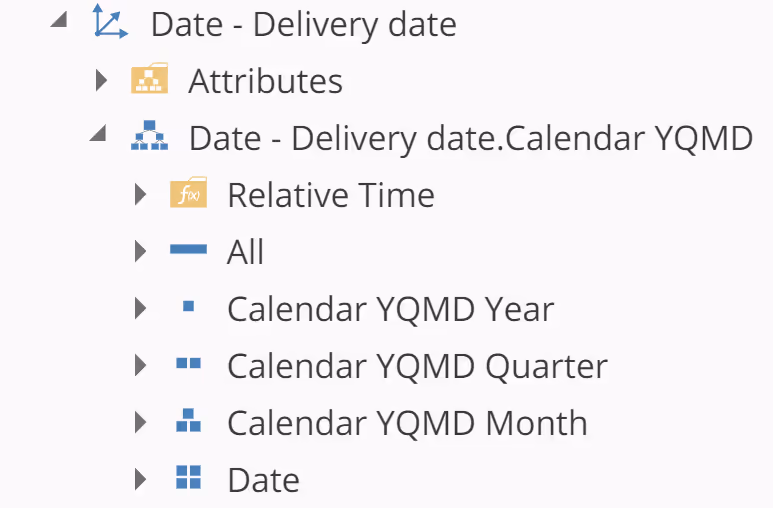
Task: Click the four-square Date level icon
Action: [x=188, y=478]
